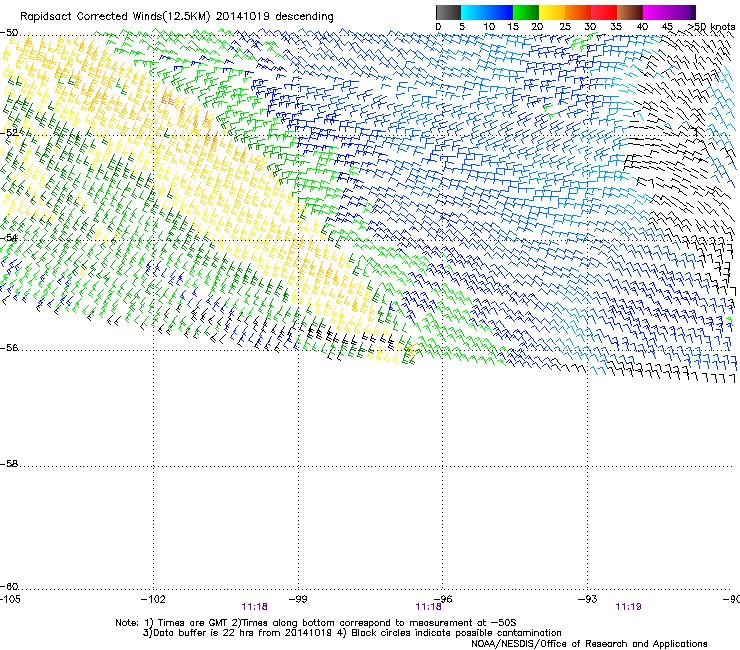The height and width of the screenshot is (650, 740).
Task: Pick the brown 35-40 knots colorbar segment
Action: click(x=630, y=12)
